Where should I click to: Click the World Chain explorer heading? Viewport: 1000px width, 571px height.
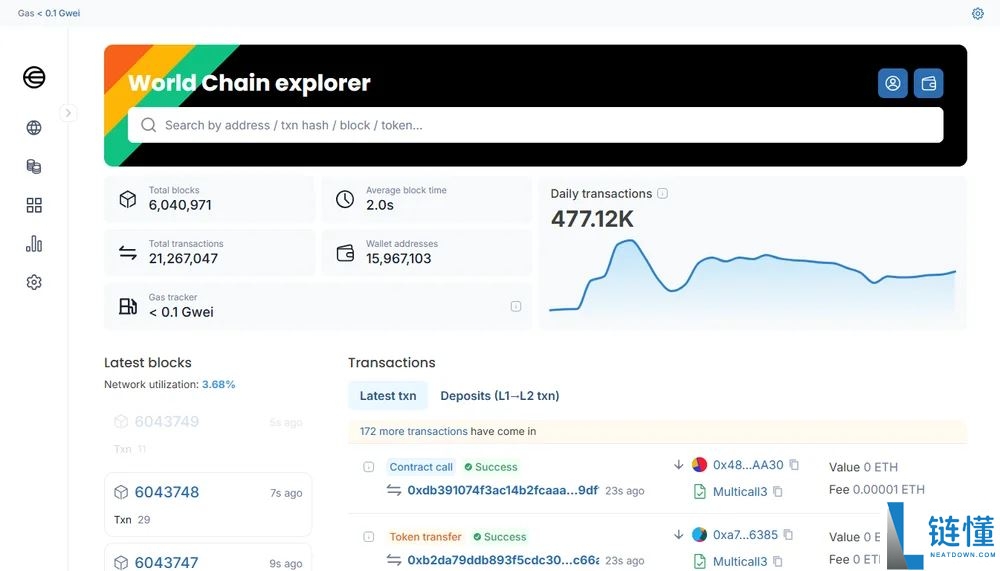(249, 83)
